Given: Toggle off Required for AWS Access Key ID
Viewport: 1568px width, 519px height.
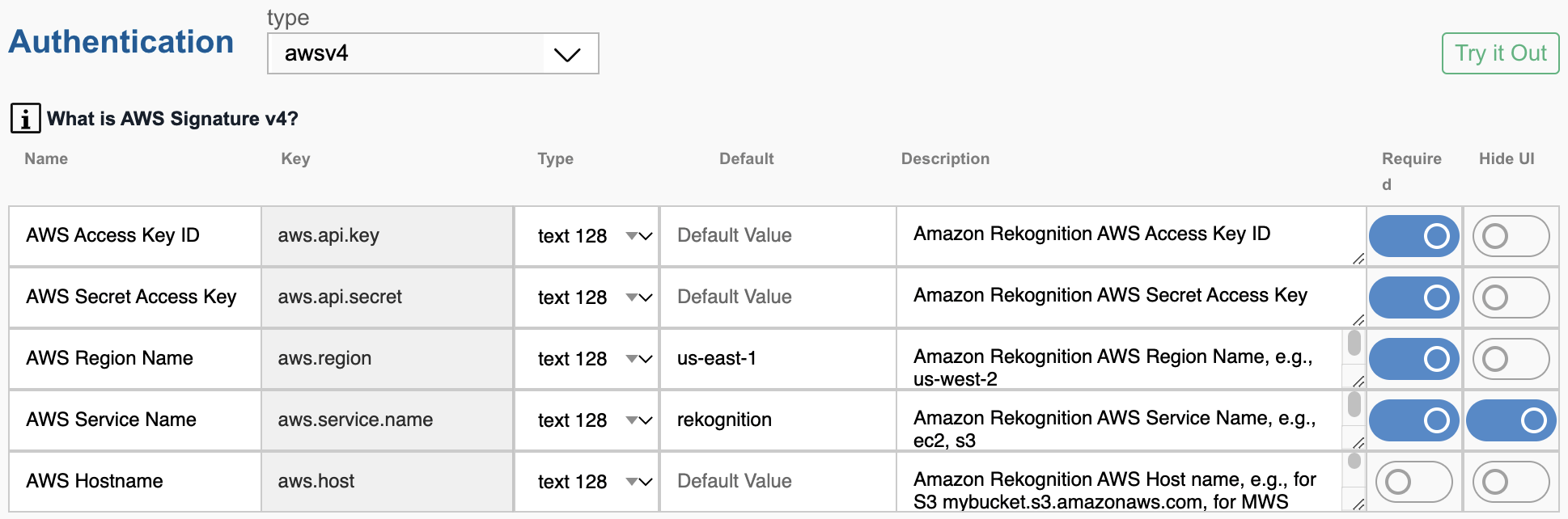Looking at the screenshot, I should click(1413, 236).
